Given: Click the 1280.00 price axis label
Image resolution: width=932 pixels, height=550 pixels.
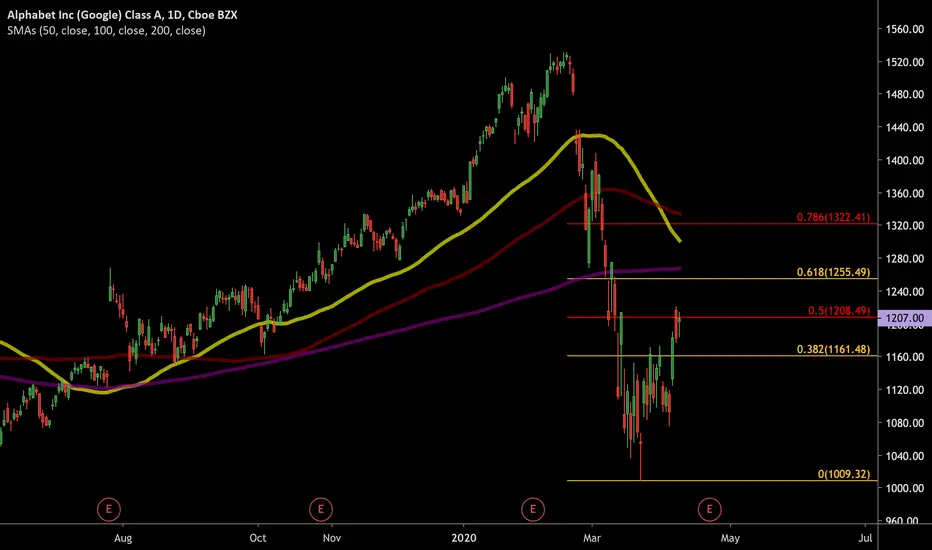Looking at the screenshot, I should pos(905,259).
